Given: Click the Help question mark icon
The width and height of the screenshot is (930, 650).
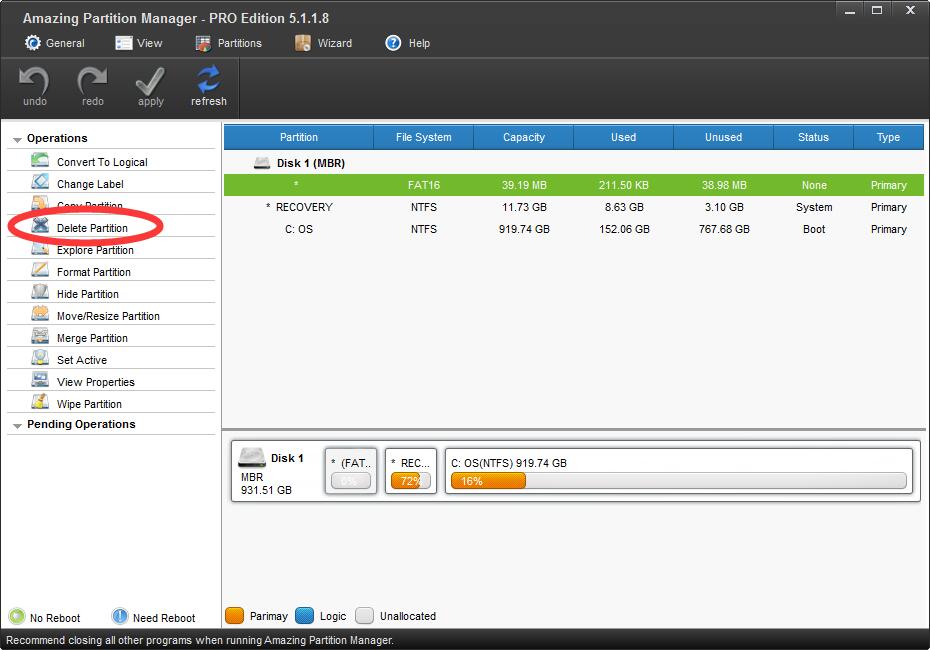Looking at the screenshot, I should [393, 43].
